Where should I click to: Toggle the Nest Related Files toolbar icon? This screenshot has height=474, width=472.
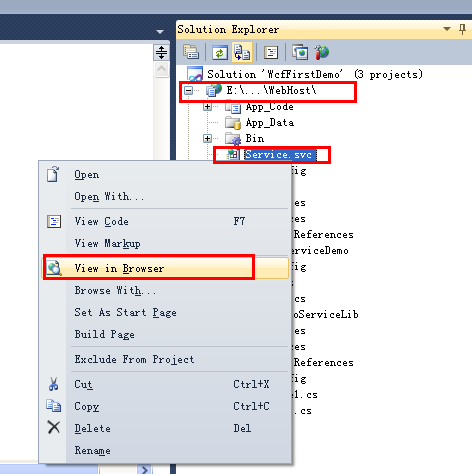[x=242, y=52]
